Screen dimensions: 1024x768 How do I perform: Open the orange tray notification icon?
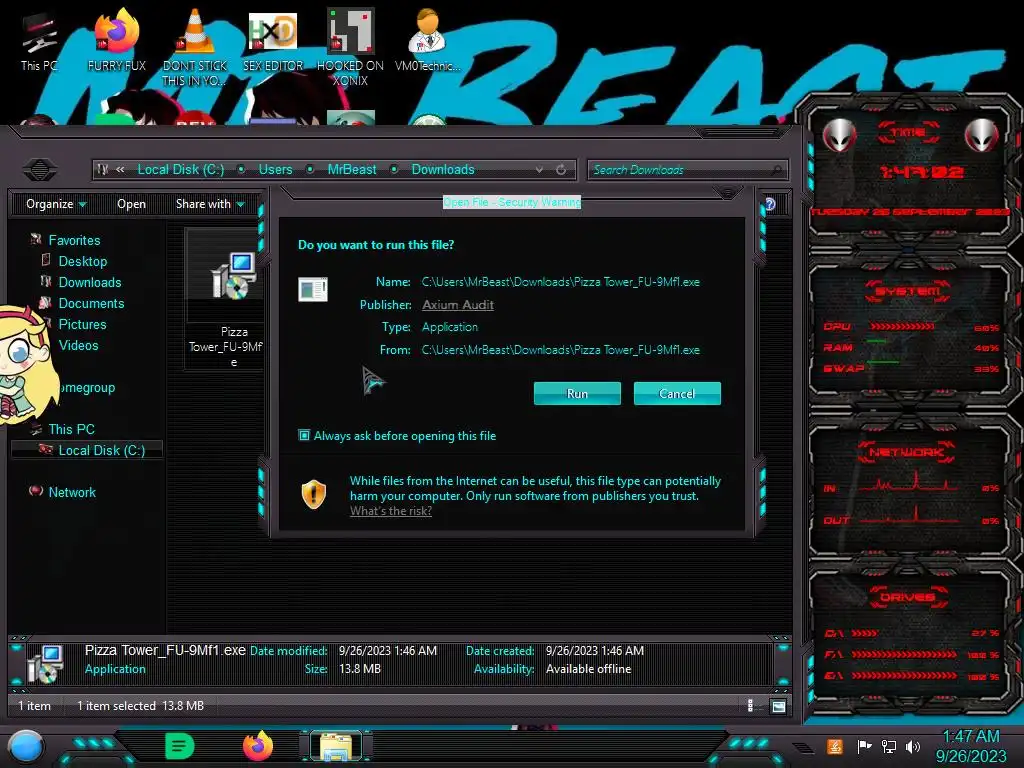835,746
